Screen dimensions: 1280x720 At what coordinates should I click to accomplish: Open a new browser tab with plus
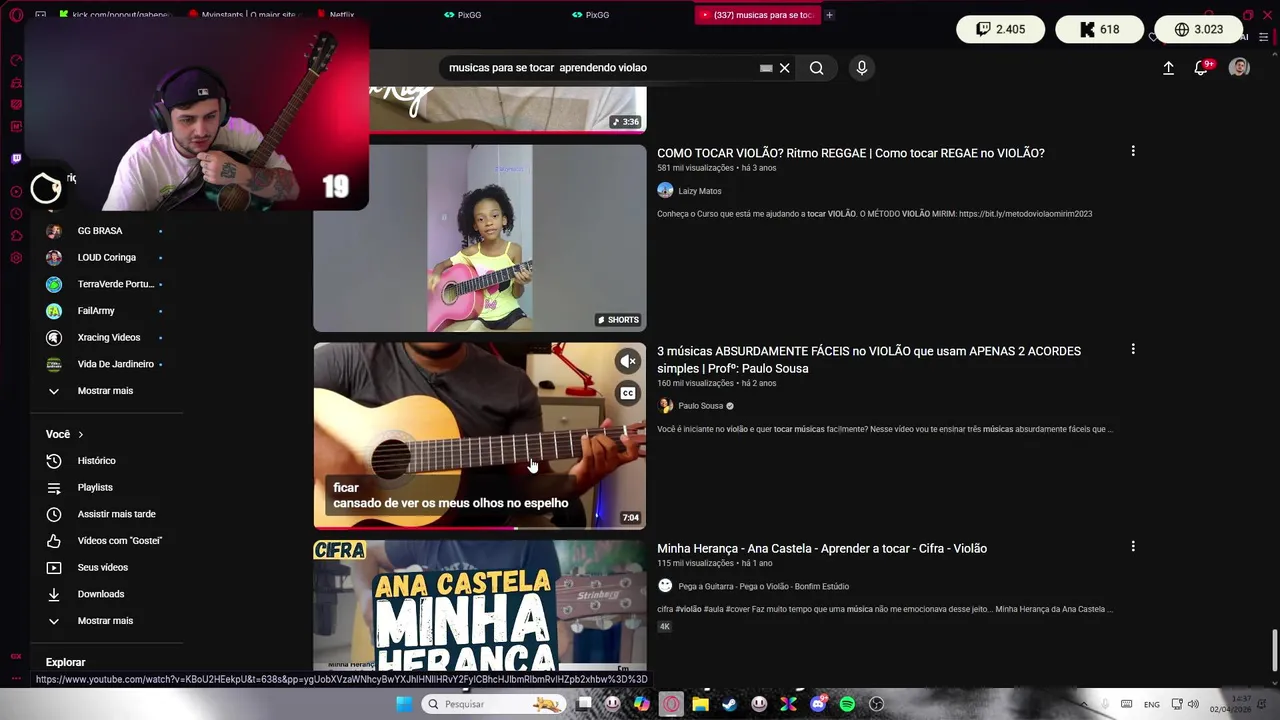pos(829,15)
